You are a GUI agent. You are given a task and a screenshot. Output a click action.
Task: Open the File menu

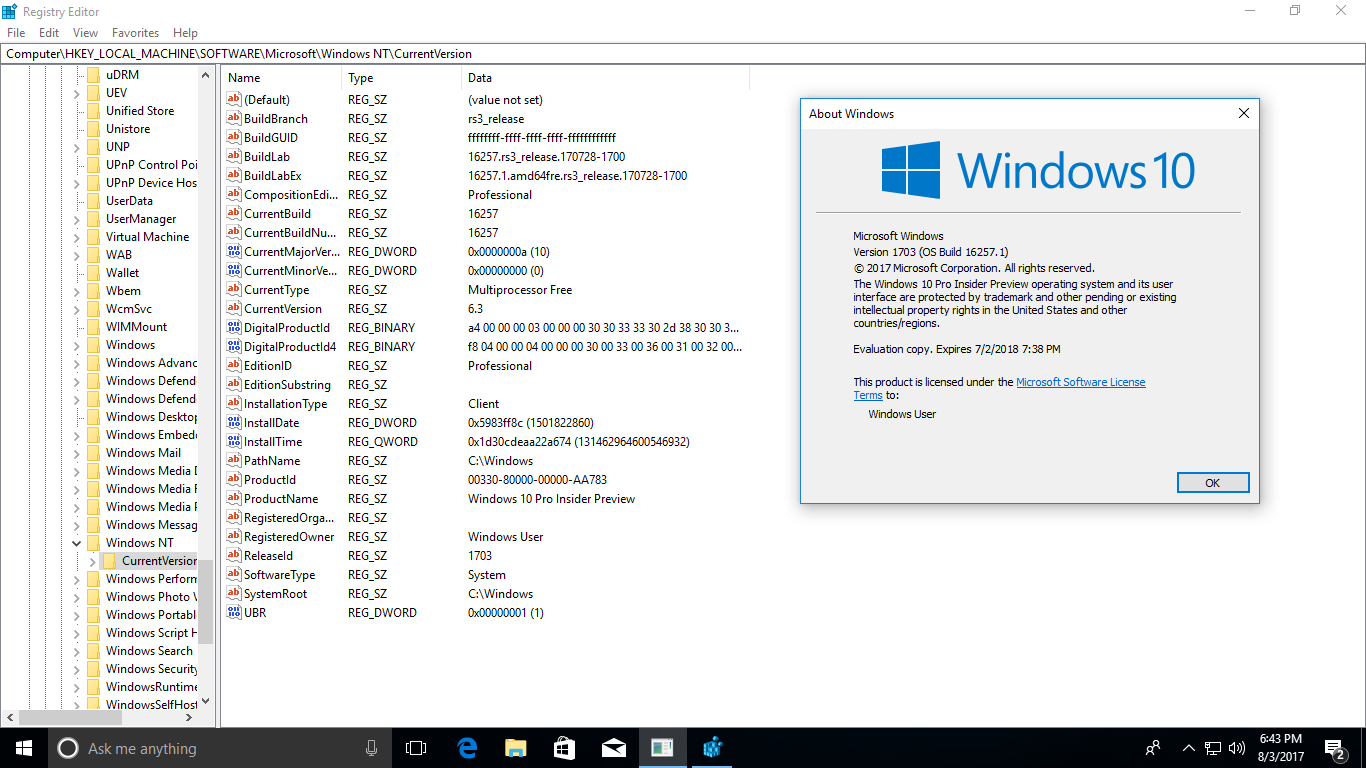pyautogui.click(x=16, y=33)
